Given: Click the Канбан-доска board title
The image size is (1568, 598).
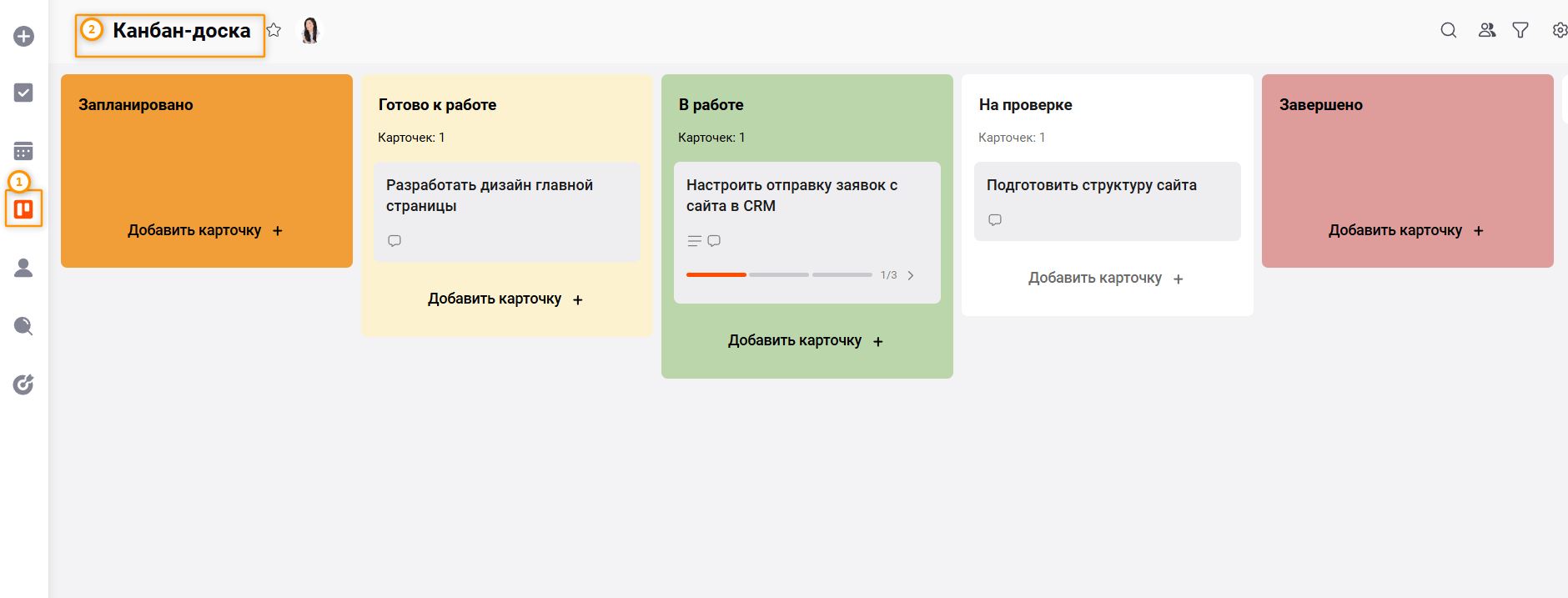Looking at the screenshot, I should [x=182, y=31].
